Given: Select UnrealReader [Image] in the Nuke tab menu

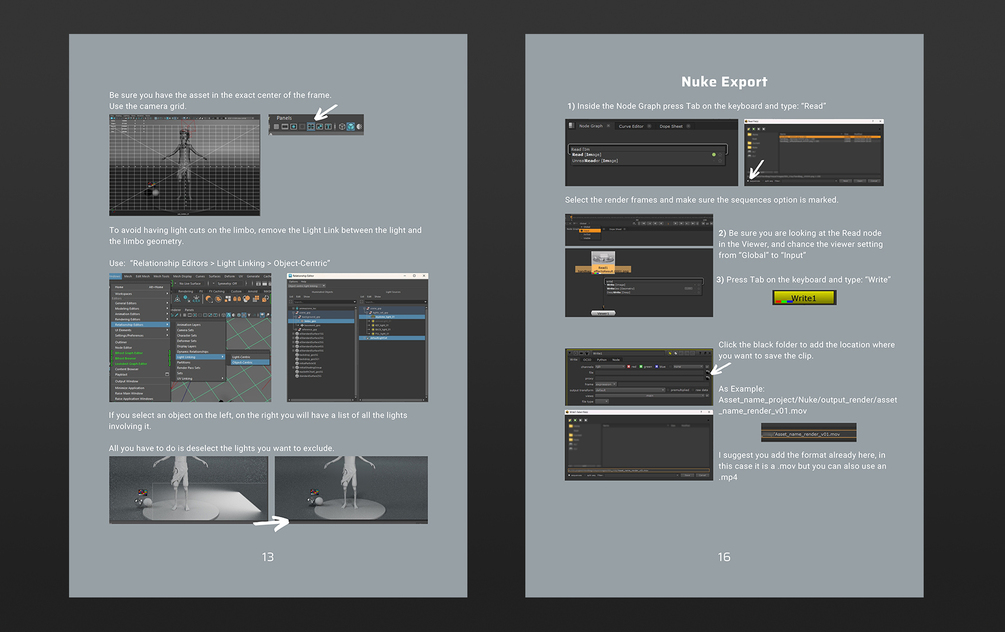Looking at the screenshot, I should point(648,161).
